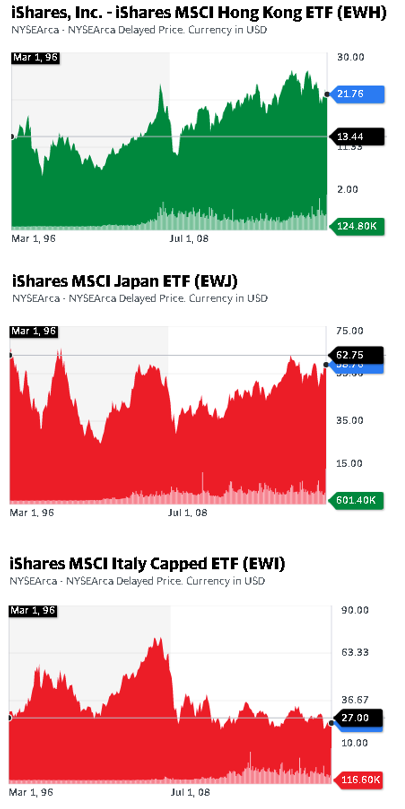
Task: Click the EWJ 62.75 crosshair price label
Action: tap(357, 354)
